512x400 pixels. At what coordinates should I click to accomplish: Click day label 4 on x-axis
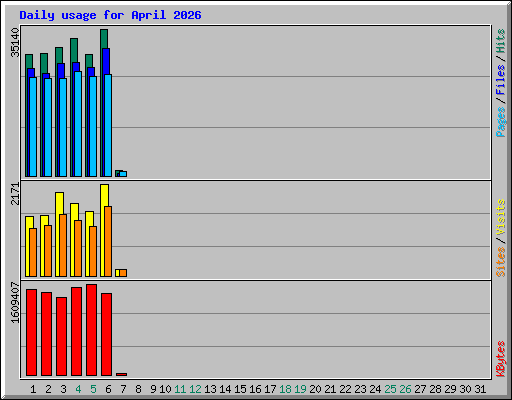[x=78, y=389]
